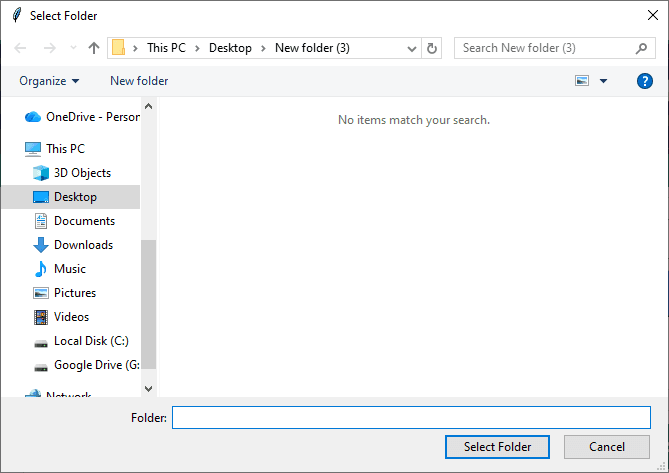Click into the Folder name field
669x473 pixels.
[411, 418]
